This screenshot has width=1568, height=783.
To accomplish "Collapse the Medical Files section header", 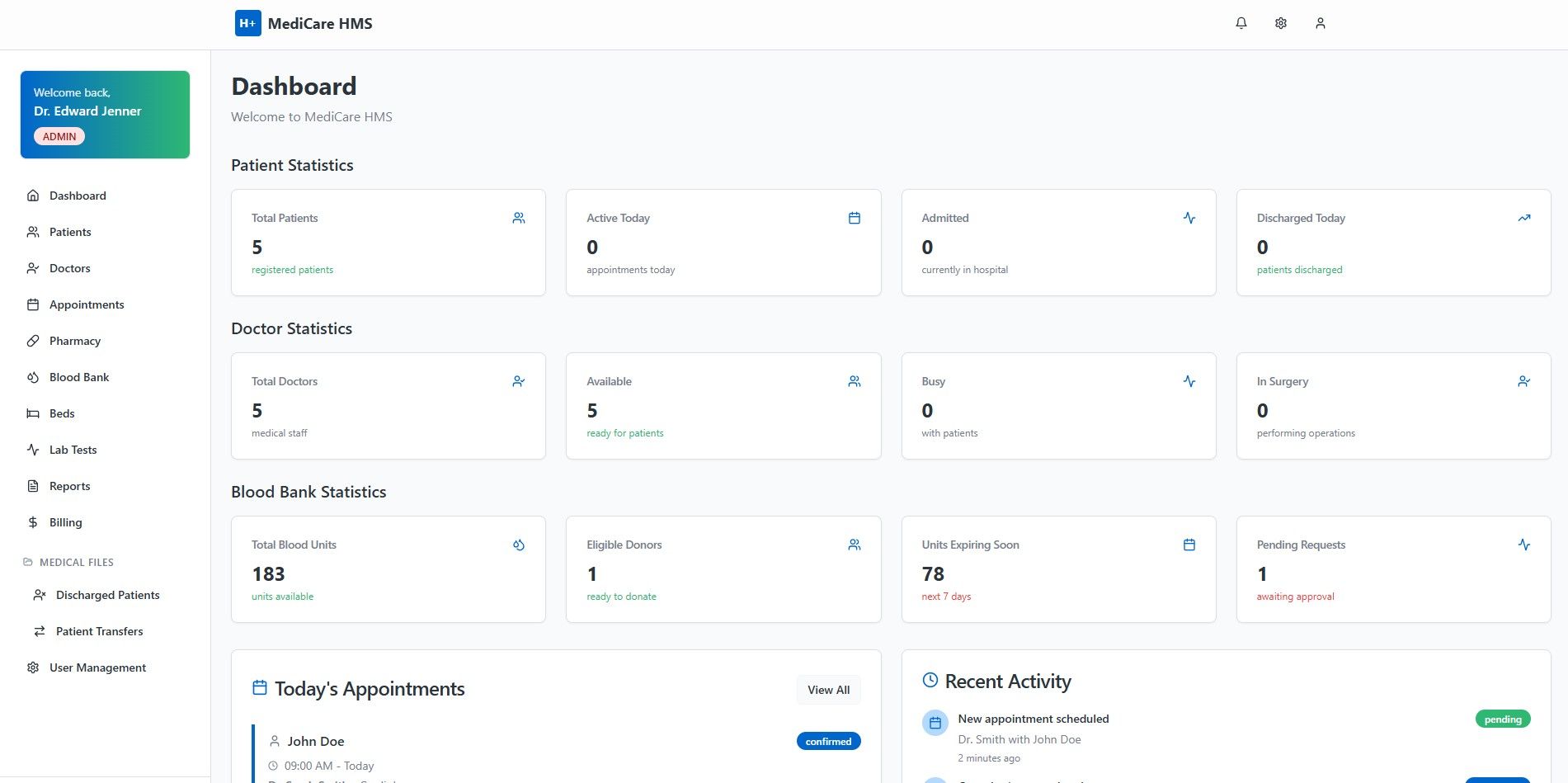I will tap(76, 562).
